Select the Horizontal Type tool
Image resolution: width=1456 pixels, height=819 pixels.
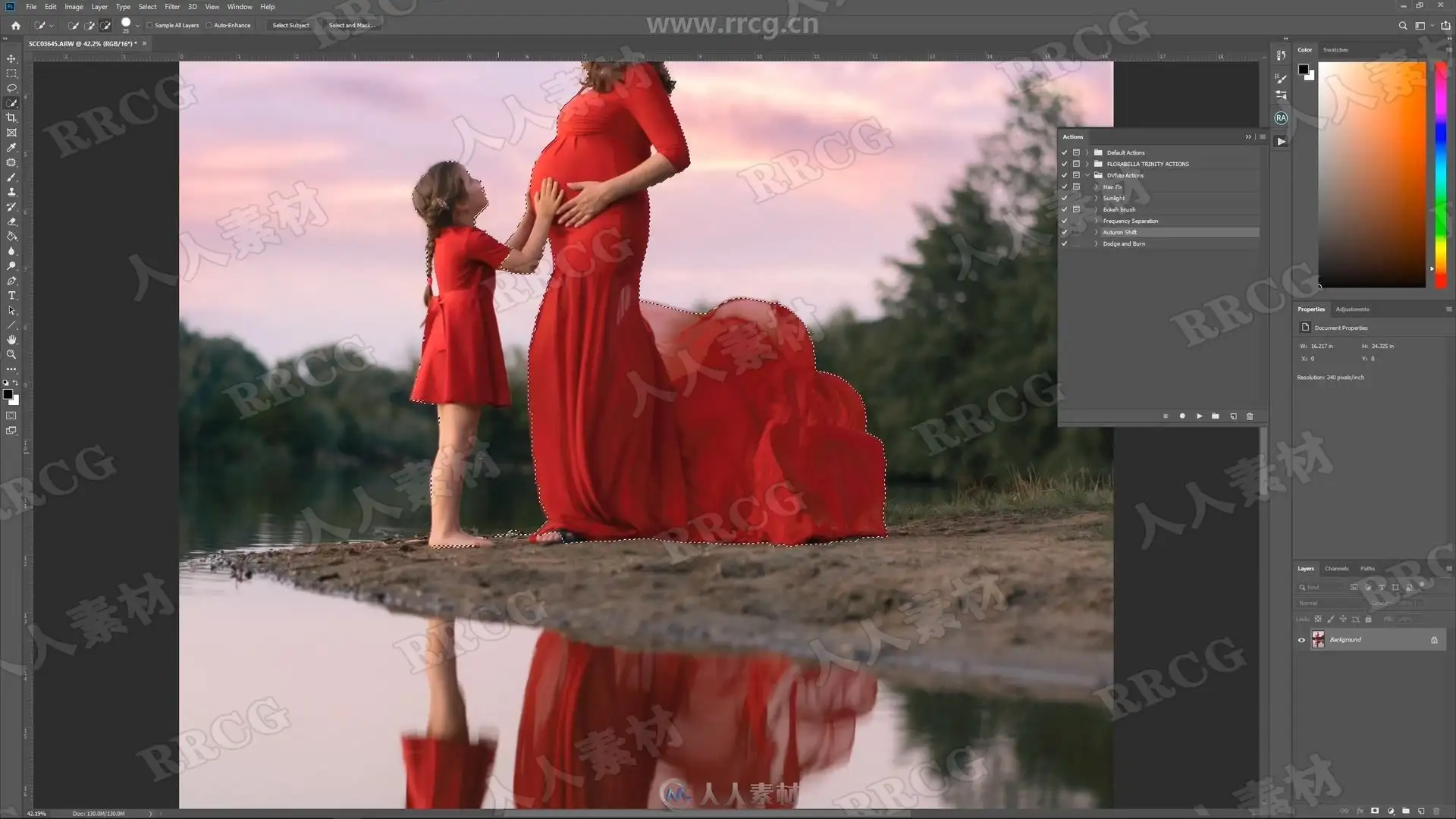(x=11, y=296)
